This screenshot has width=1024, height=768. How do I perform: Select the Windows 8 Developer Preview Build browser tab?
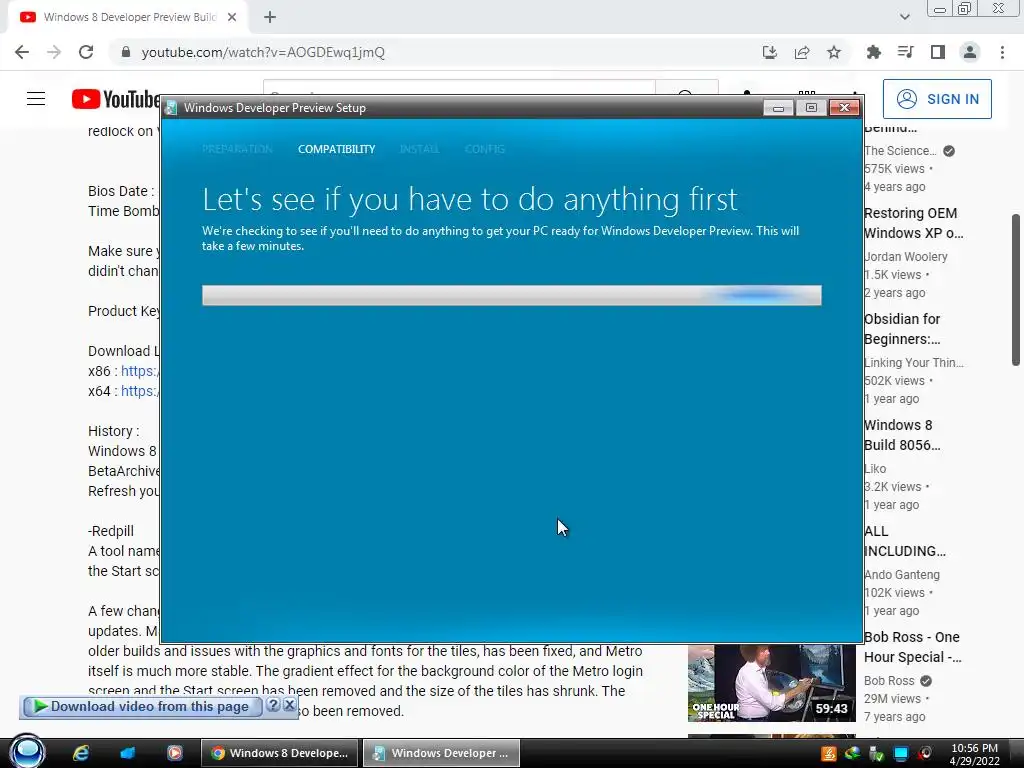click(x=127, y=17)
